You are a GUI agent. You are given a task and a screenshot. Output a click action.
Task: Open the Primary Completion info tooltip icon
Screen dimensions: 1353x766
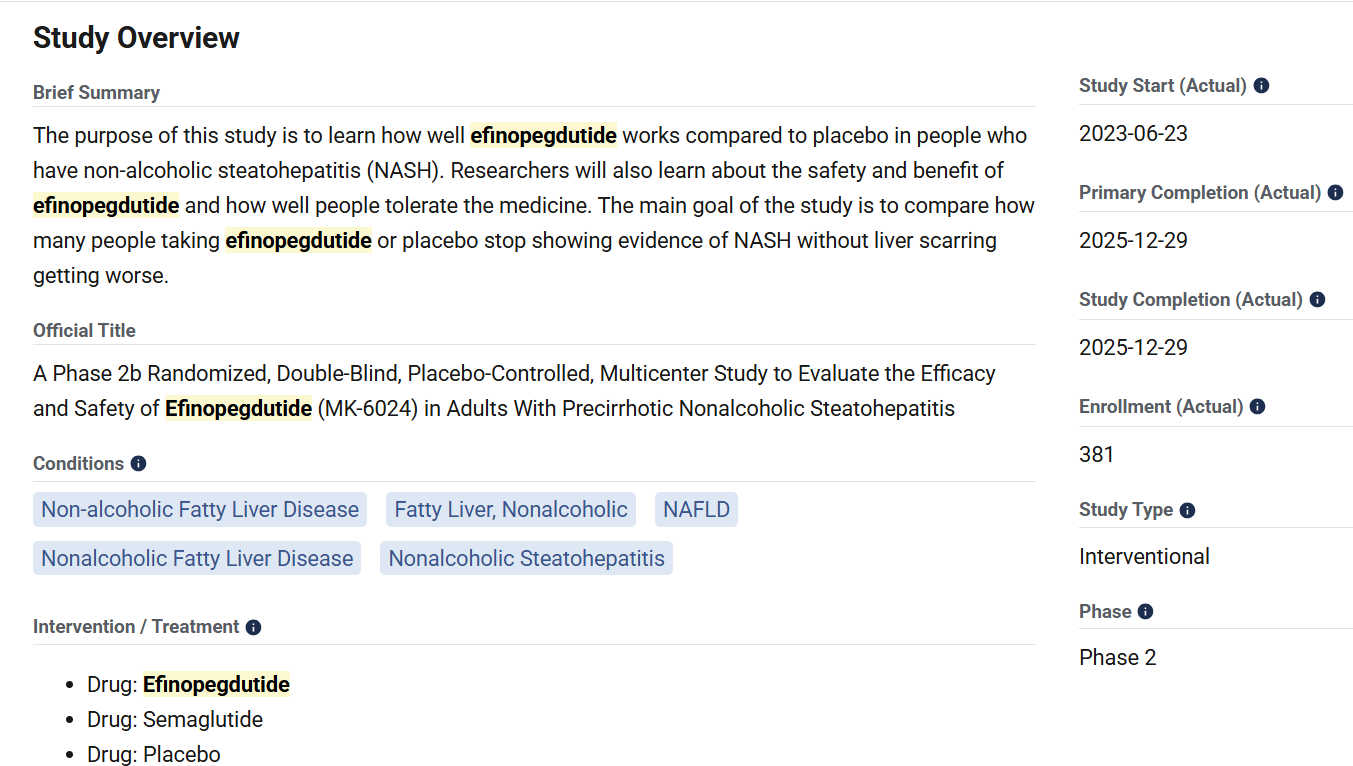pyautogui.click(x=1335, y=193)
